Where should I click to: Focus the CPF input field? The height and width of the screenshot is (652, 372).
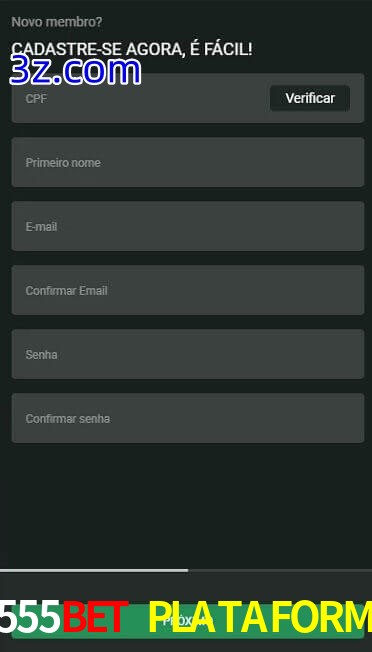click(x=141, y=98)
